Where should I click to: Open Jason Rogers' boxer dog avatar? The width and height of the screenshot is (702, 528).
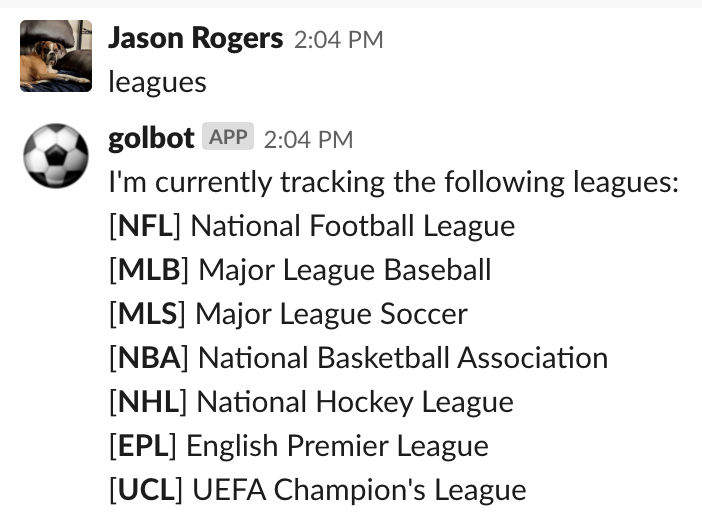(x=56, y=56)
